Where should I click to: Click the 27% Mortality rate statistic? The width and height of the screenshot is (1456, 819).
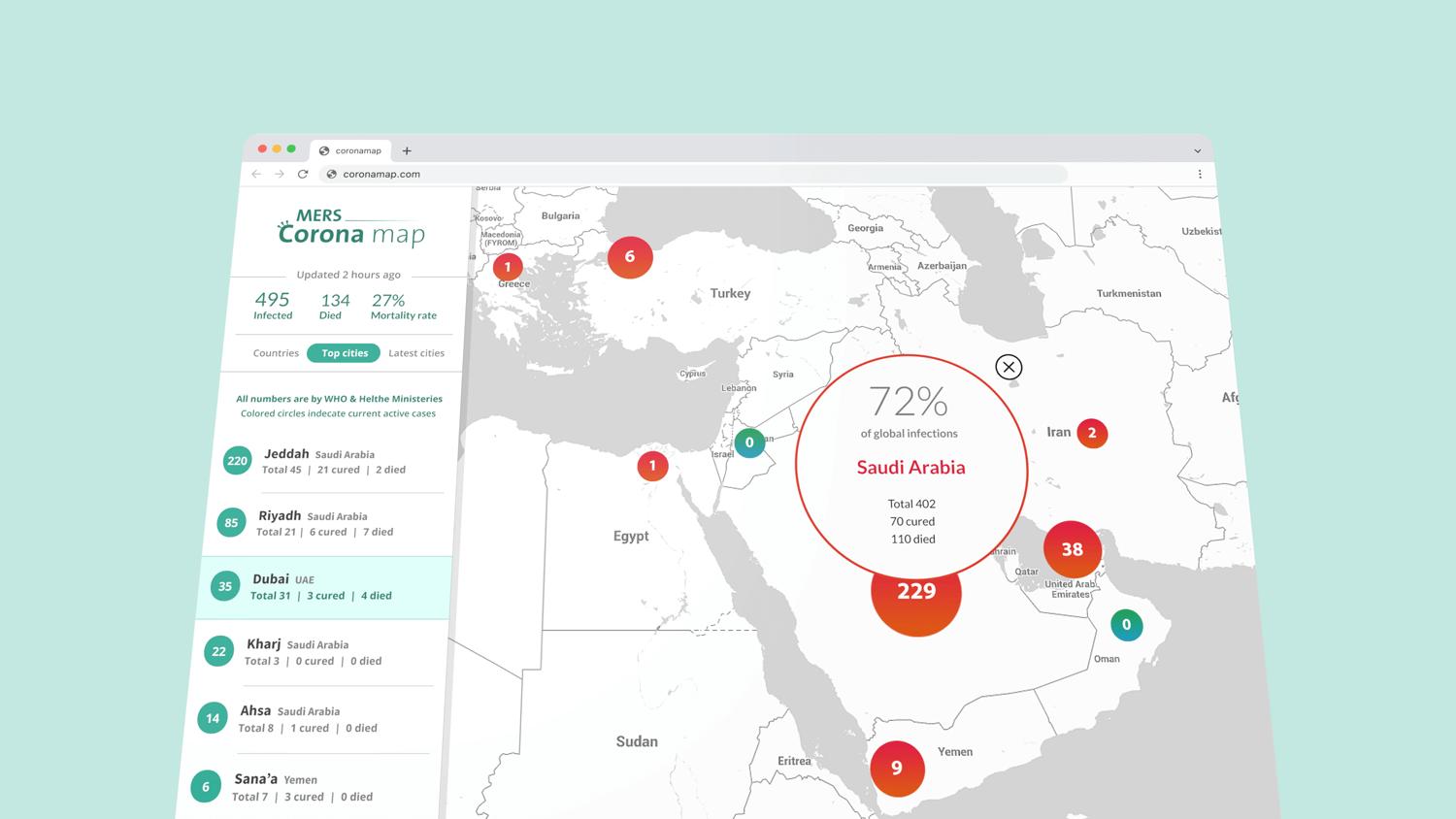403,306
